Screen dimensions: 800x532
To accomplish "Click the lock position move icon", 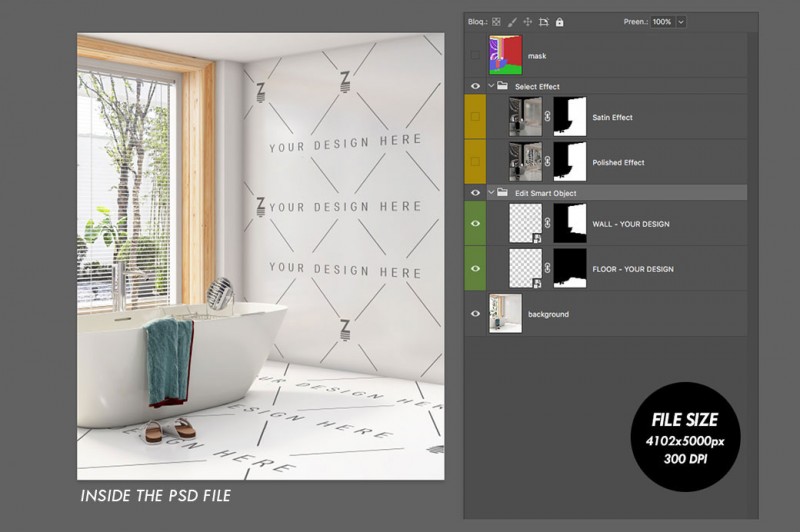I will tap(527, 21).
